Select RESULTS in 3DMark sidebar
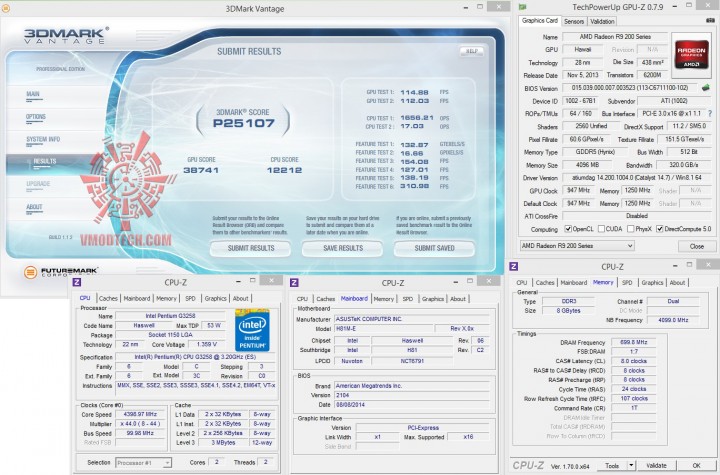The width and height of the screenshot is (720, 475). (45, 162)
